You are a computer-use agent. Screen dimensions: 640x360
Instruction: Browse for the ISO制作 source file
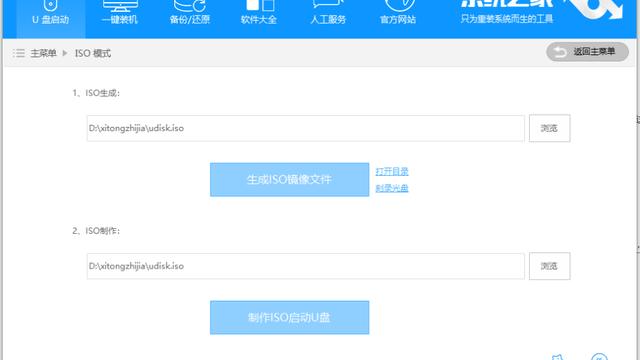coord(549,266)
